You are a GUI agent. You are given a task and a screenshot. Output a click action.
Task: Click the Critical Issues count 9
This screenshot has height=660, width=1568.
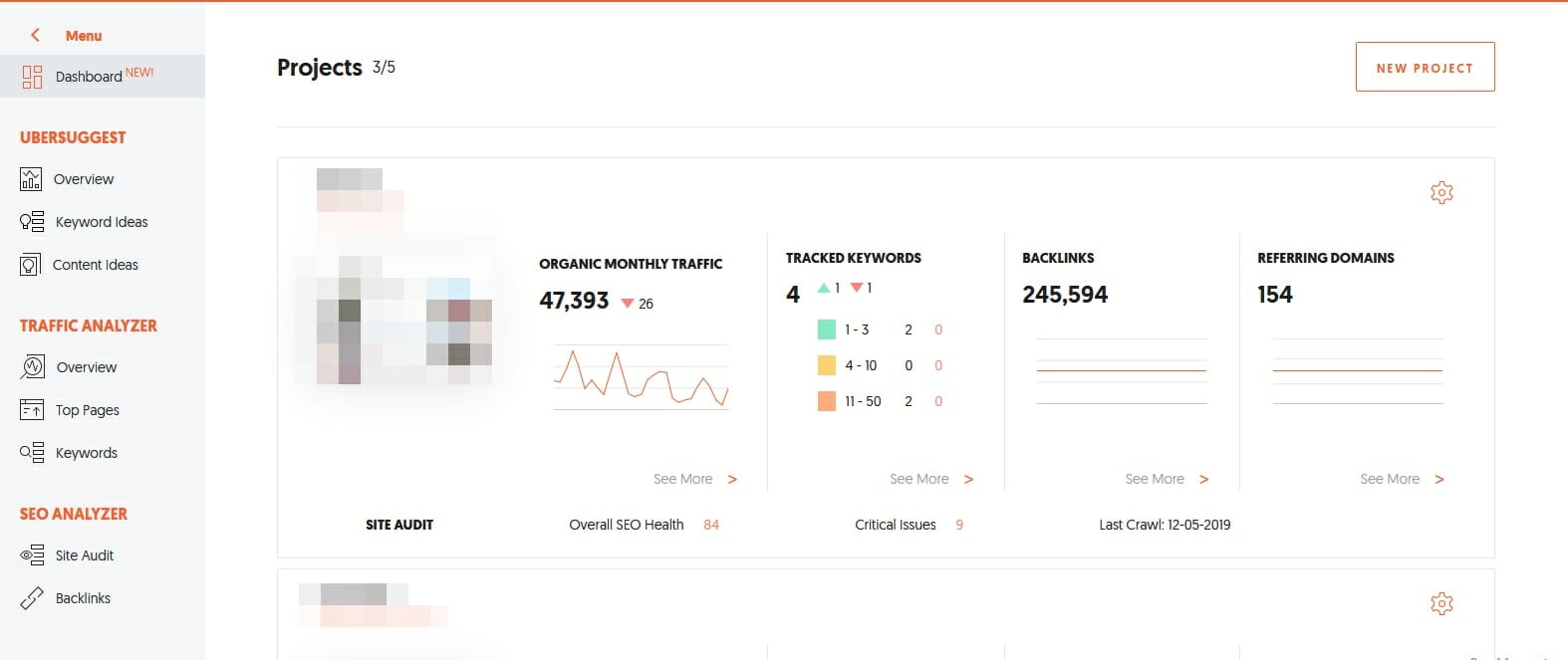tap(959, 525)
